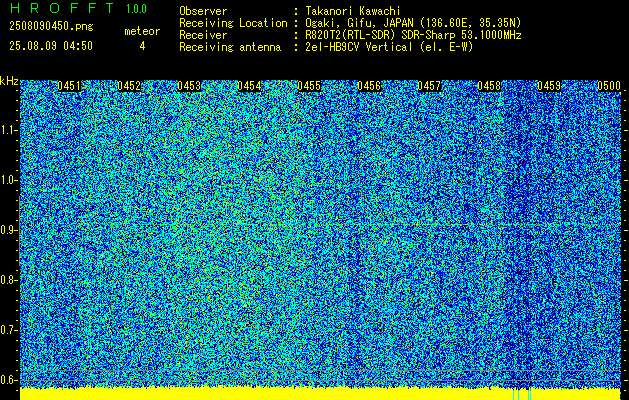Image resolution: width=629 pixels, height=400 pixels.
Task: Click the kHz axis unit label
Action: pyautogui.click(x=9, y=81)
